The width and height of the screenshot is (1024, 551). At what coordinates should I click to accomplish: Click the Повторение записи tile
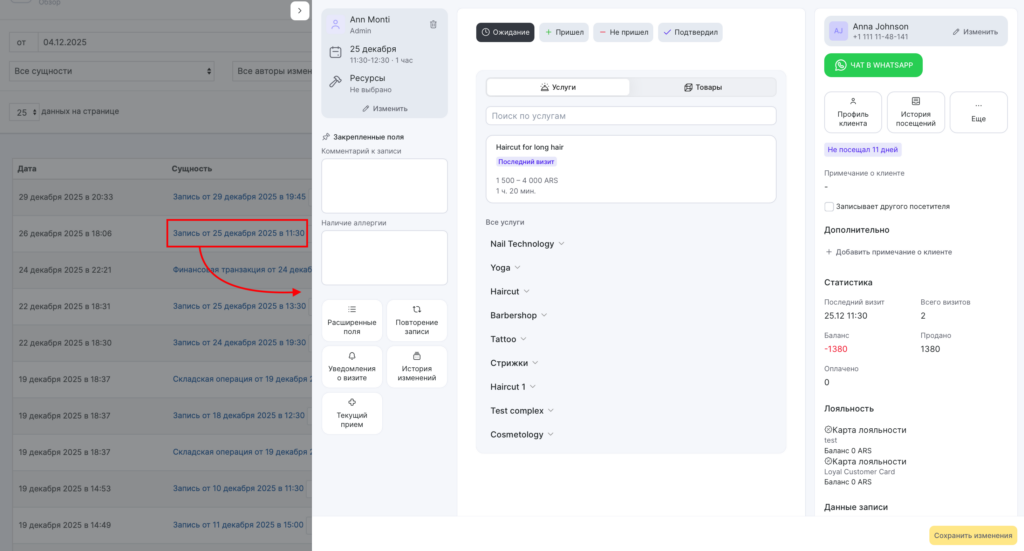(x=416, y=320)
